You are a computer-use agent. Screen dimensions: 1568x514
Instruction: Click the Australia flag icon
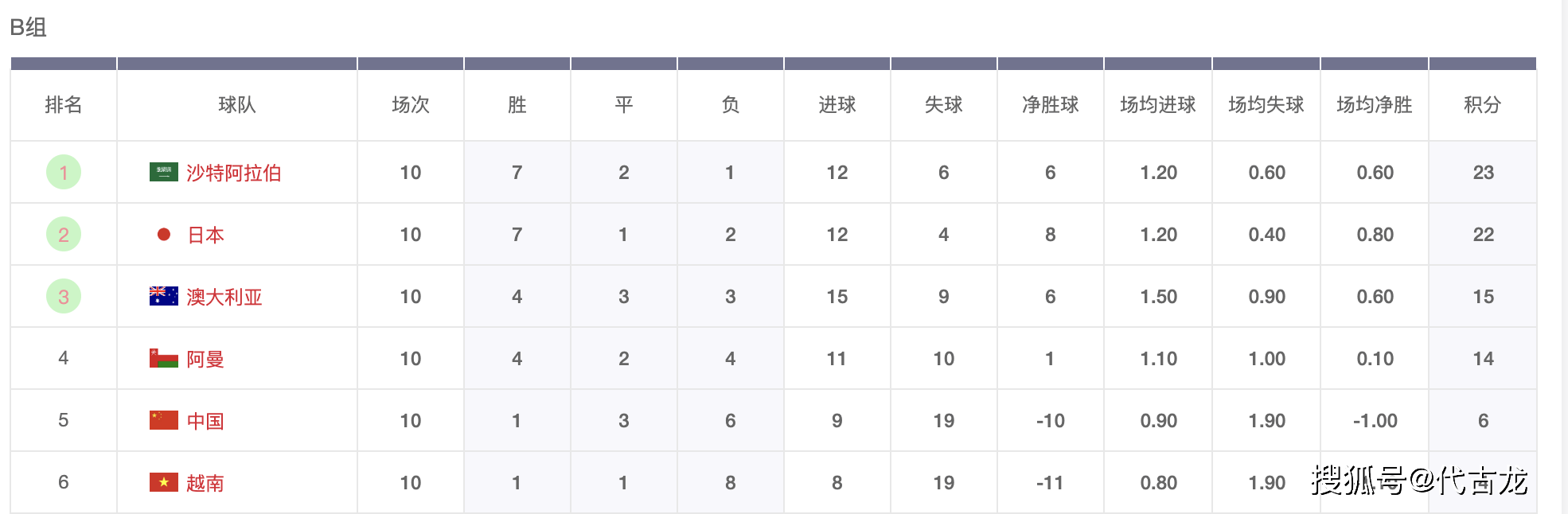pyautogui.click(x=164, y=296)
